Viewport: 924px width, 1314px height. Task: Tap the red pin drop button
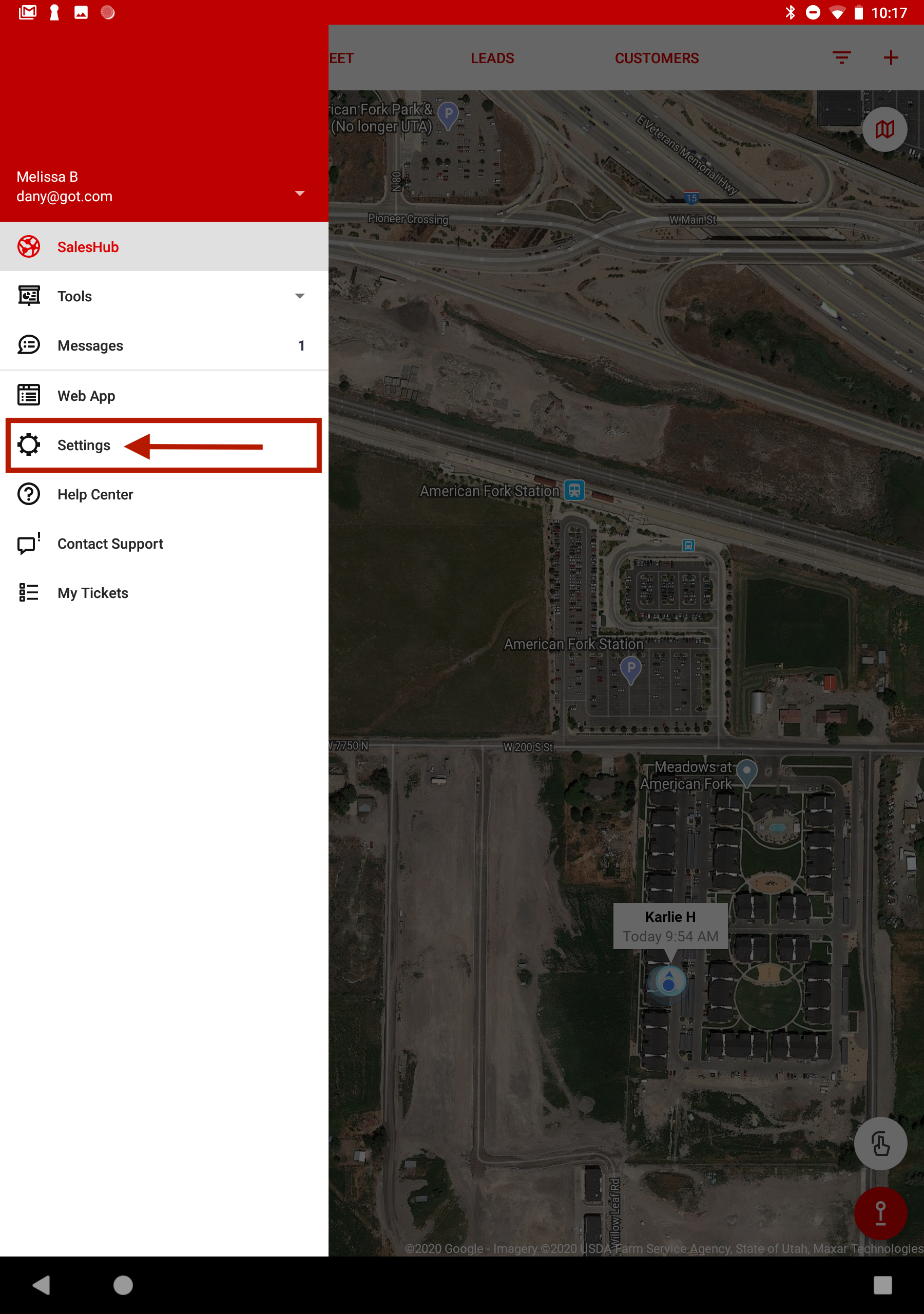coord(880,1213)
